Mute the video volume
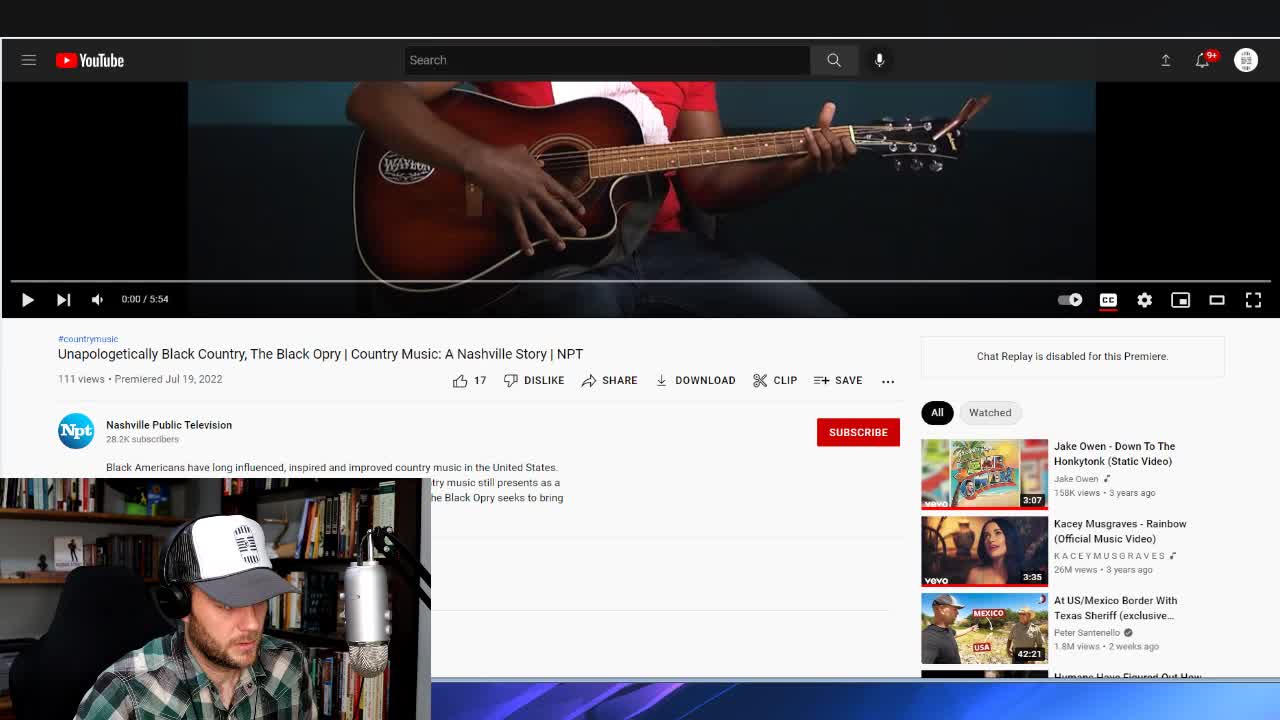The width and height of the screenshot is (1280, 720). (97, 299)
